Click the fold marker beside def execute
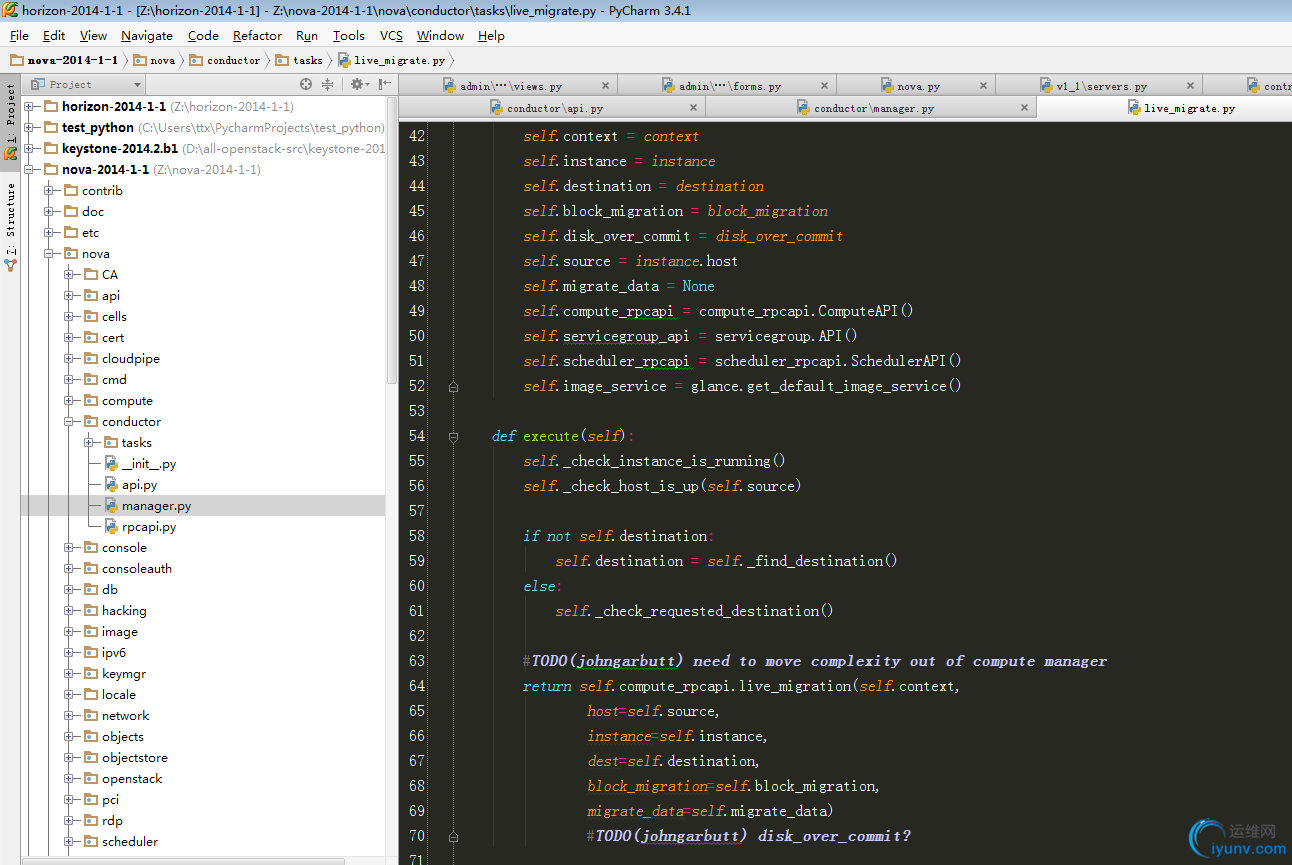Viewport: 1292px width, 865px height. (x=453, y=436)
